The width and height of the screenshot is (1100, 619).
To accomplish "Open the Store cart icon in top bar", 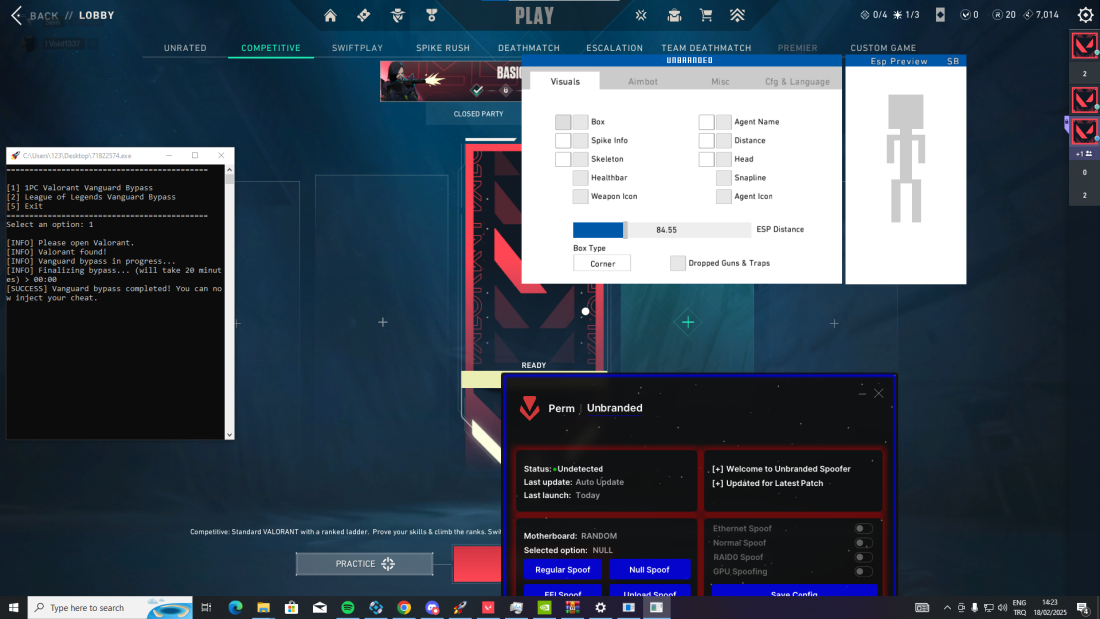I will coord(706,15).
